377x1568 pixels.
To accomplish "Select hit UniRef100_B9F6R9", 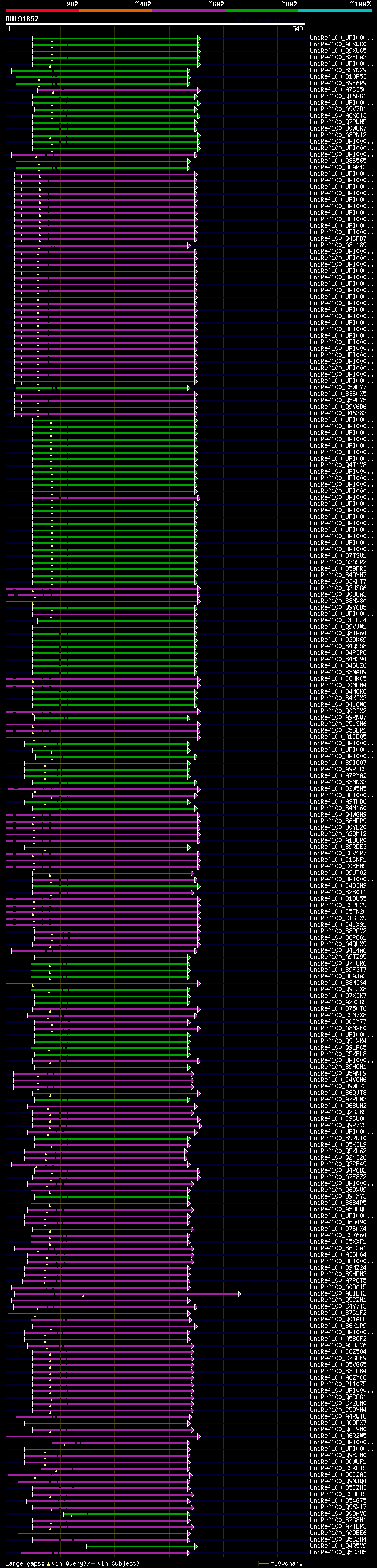I will (x=338, y=84).
